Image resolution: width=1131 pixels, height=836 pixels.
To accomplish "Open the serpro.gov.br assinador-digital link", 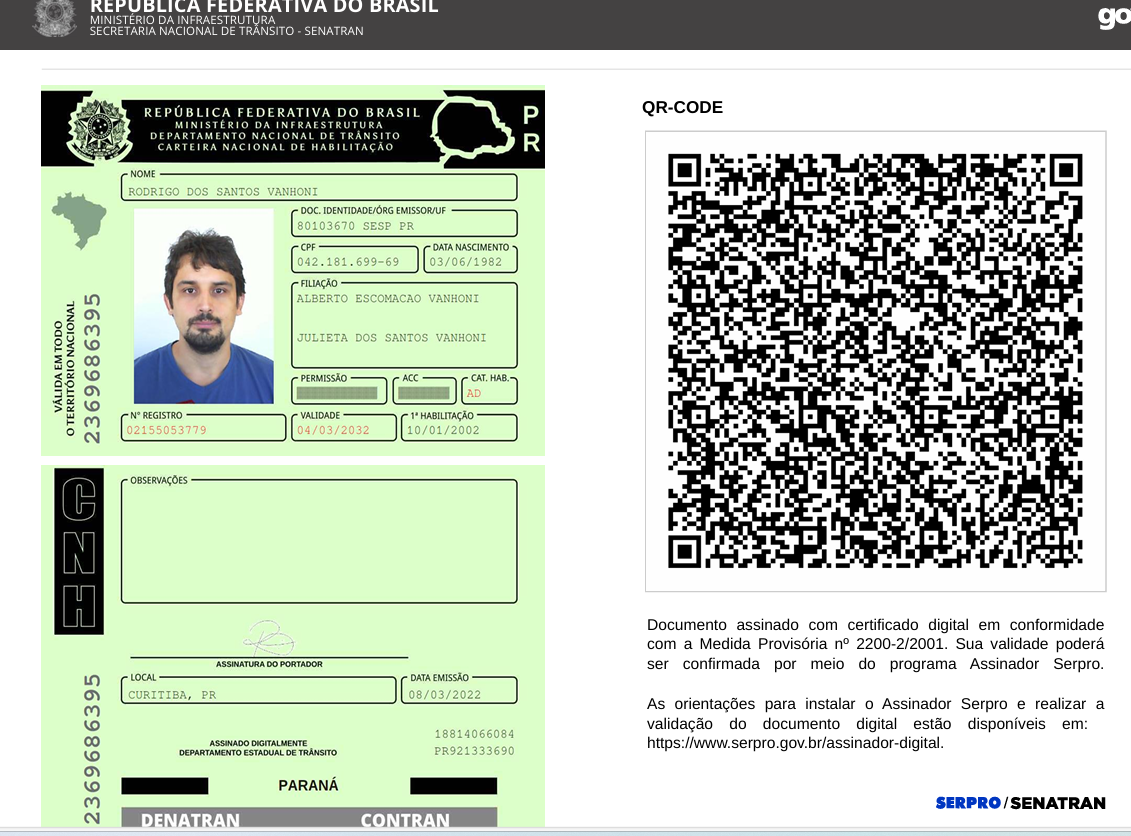I will (x=795, y=743).
